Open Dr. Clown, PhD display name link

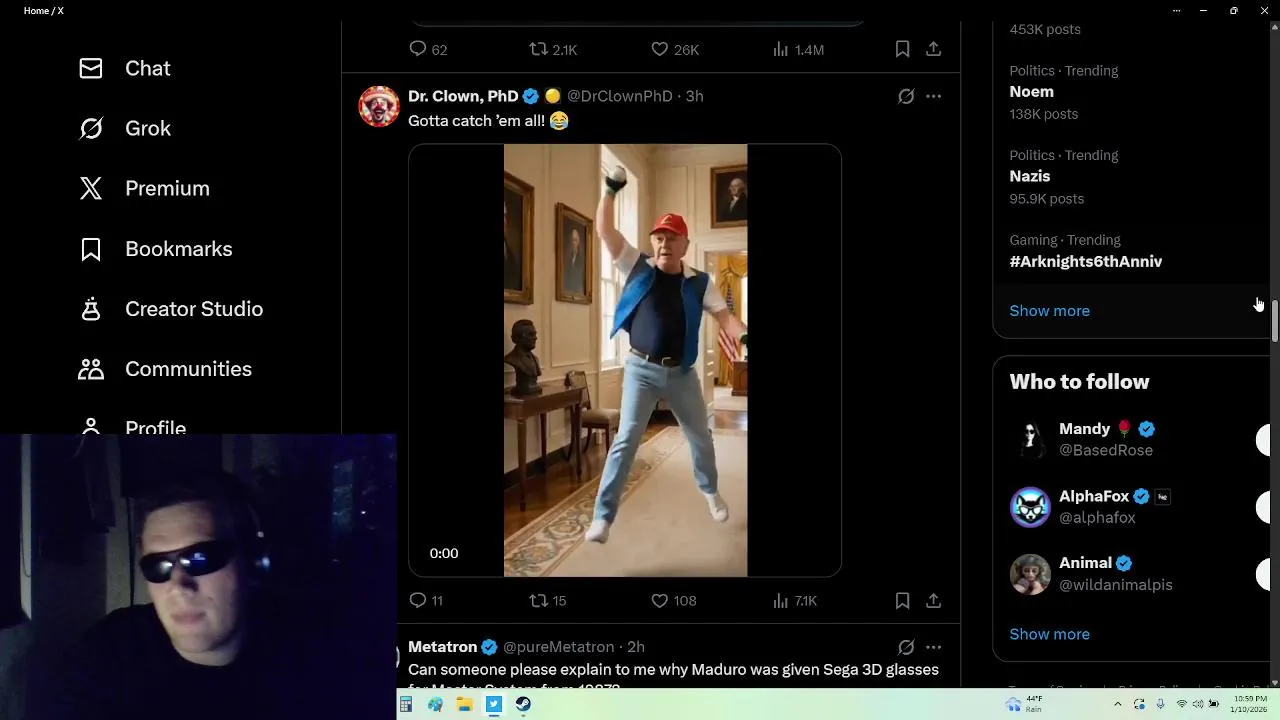point(463,96)
